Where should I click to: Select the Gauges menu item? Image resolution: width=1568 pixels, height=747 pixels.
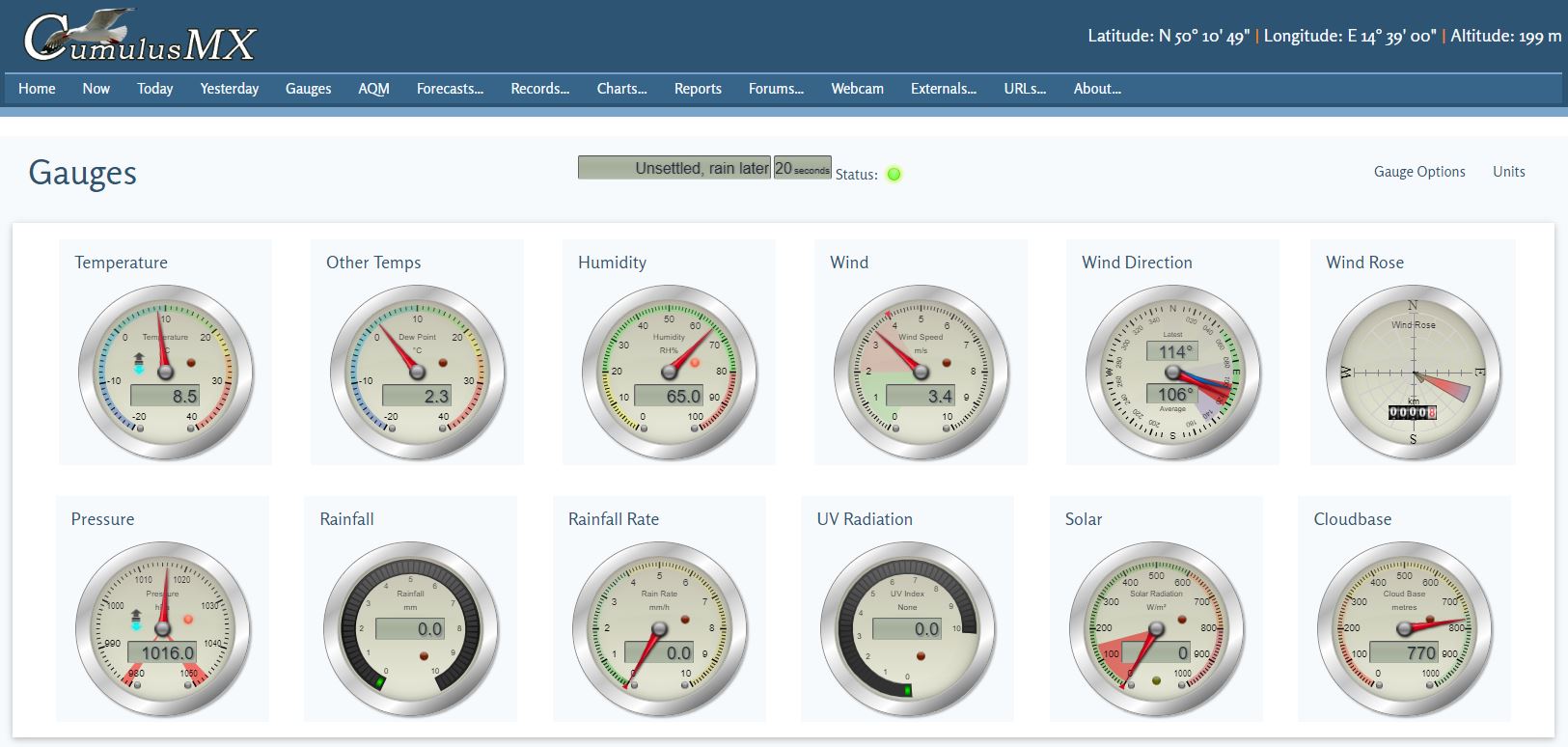[x=309, y=88]
